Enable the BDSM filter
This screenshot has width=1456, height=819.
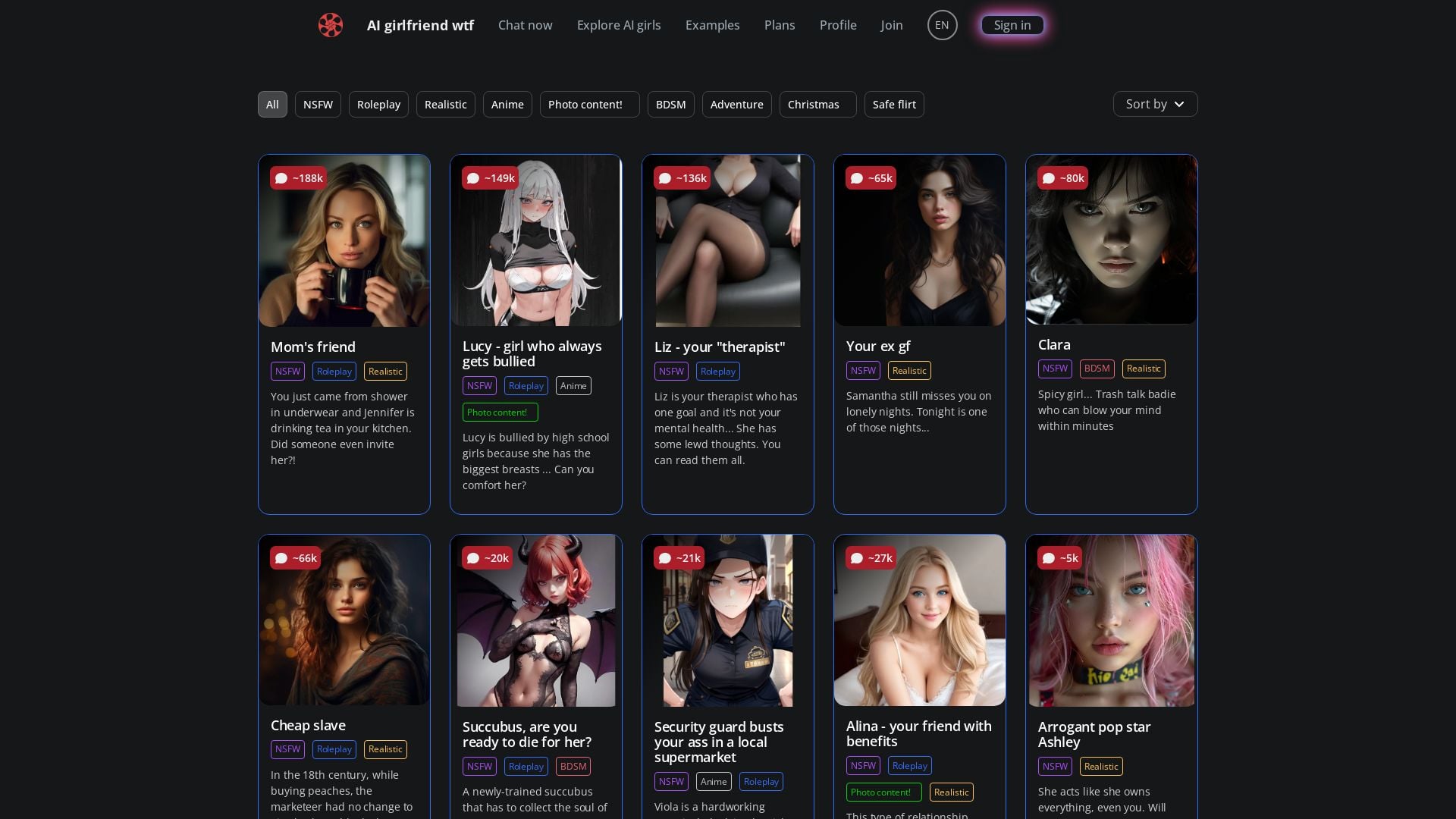670,104
